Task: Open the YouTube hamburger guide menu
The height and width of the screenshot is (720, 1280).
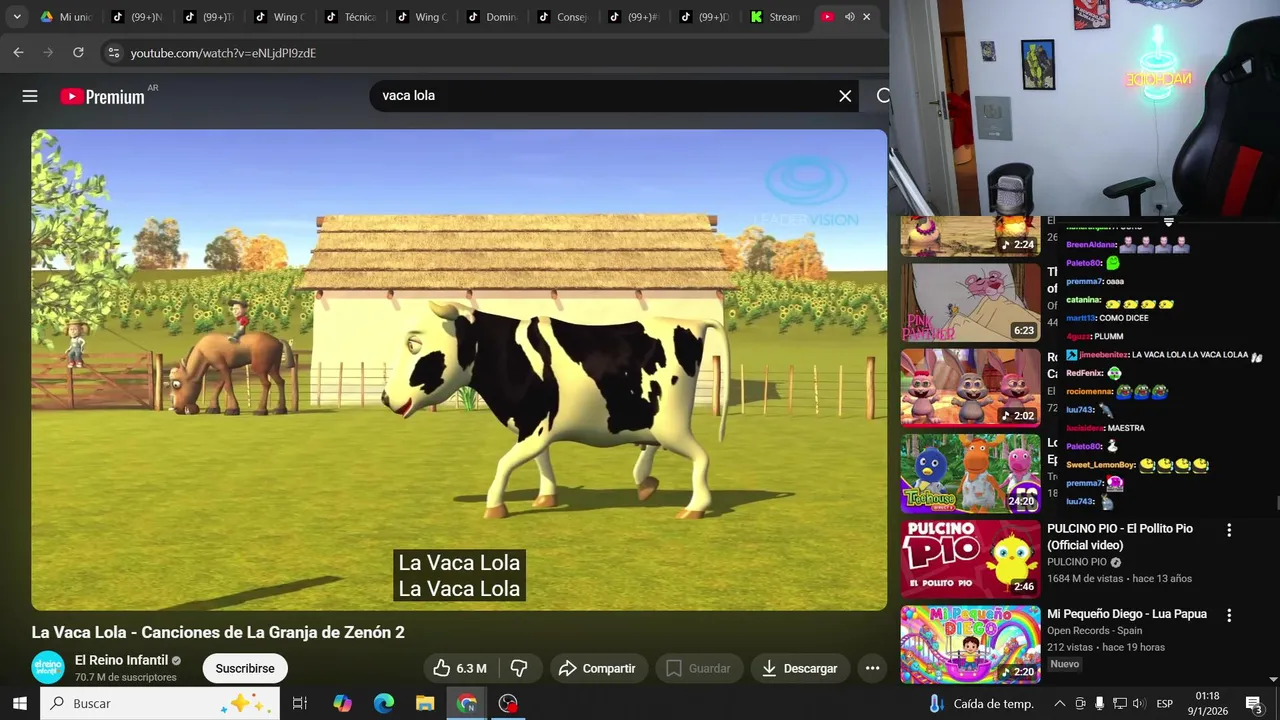Action: (x=30, y=96)
